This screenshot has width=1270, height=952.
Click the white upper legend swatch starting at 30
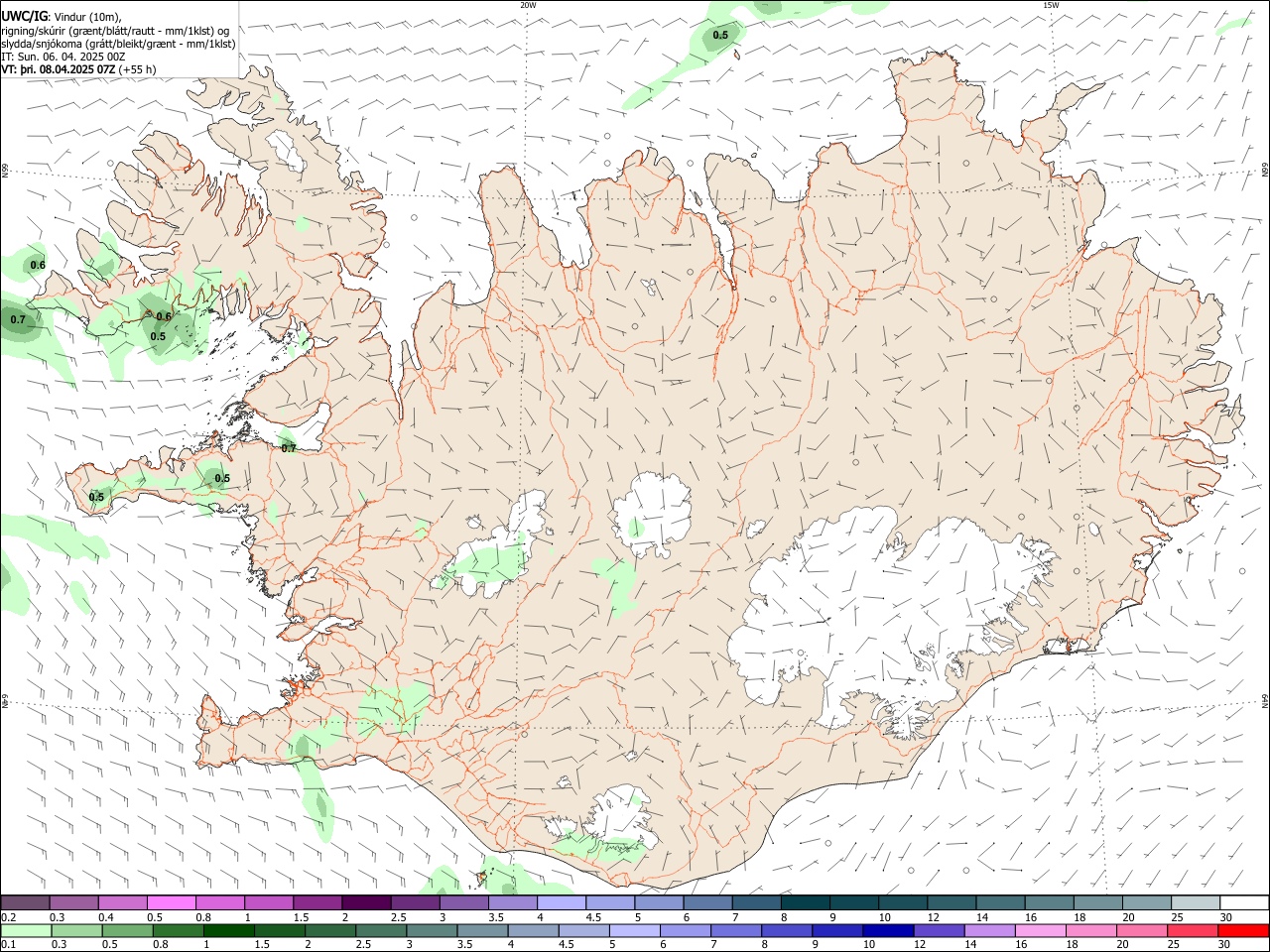[x=1243, y=902]
